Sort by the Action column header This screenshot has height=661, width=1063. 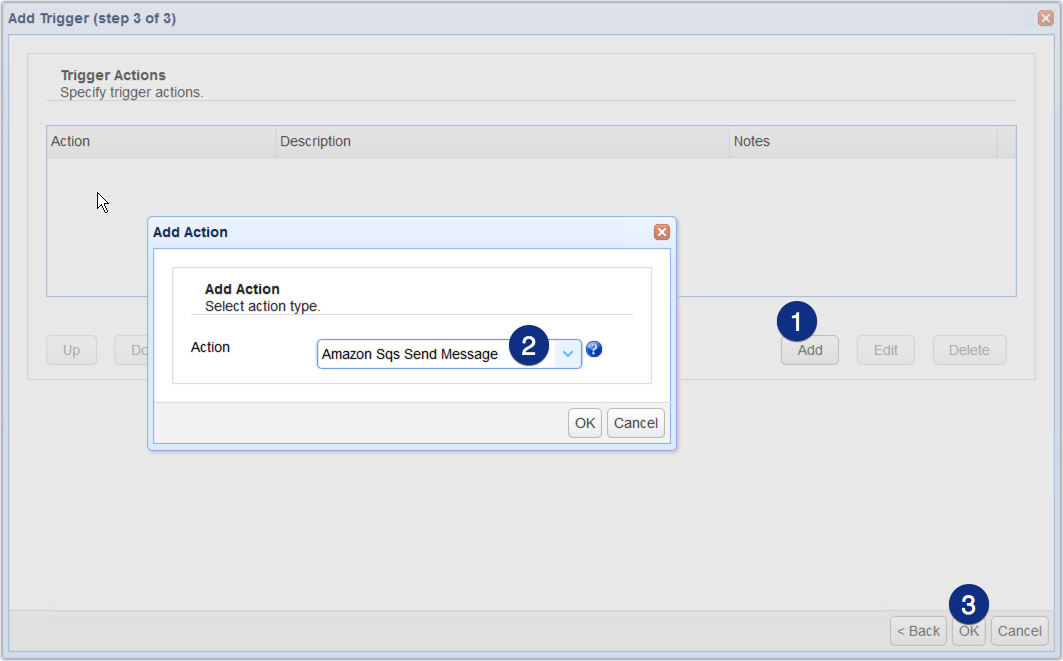point(160,141)
